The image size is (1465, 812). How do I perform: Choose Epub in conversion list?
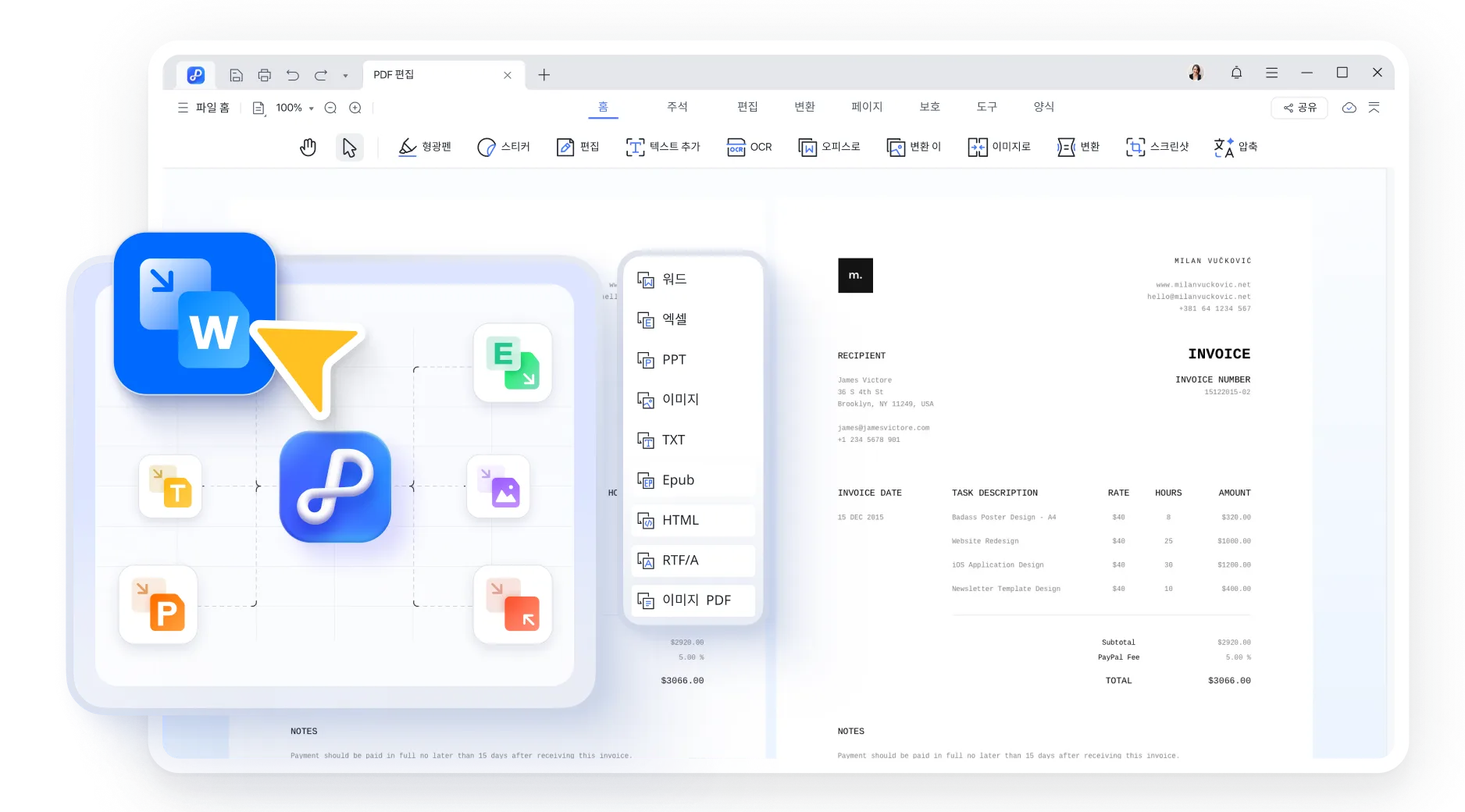693,480
